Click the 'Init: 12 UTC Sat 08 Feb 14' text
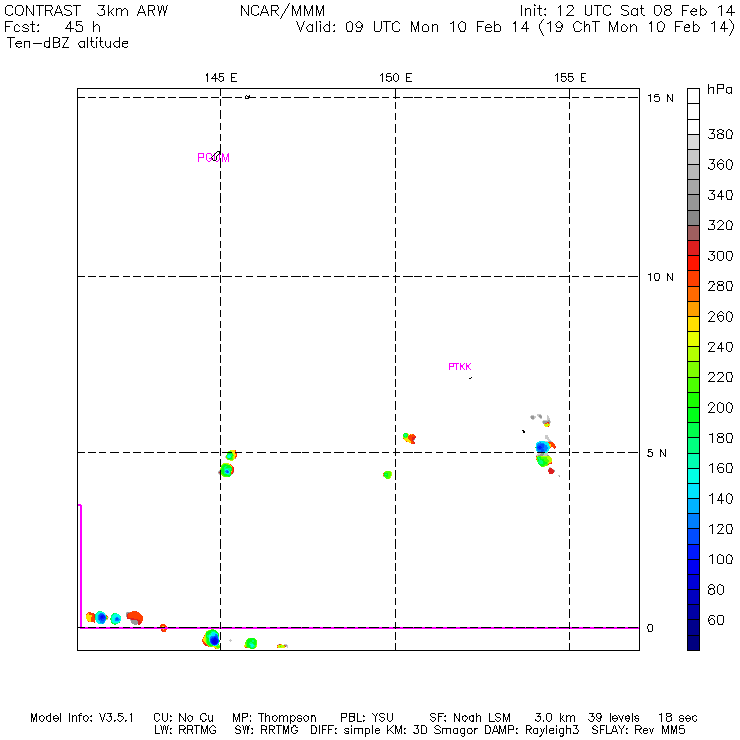 pos(627,11)
